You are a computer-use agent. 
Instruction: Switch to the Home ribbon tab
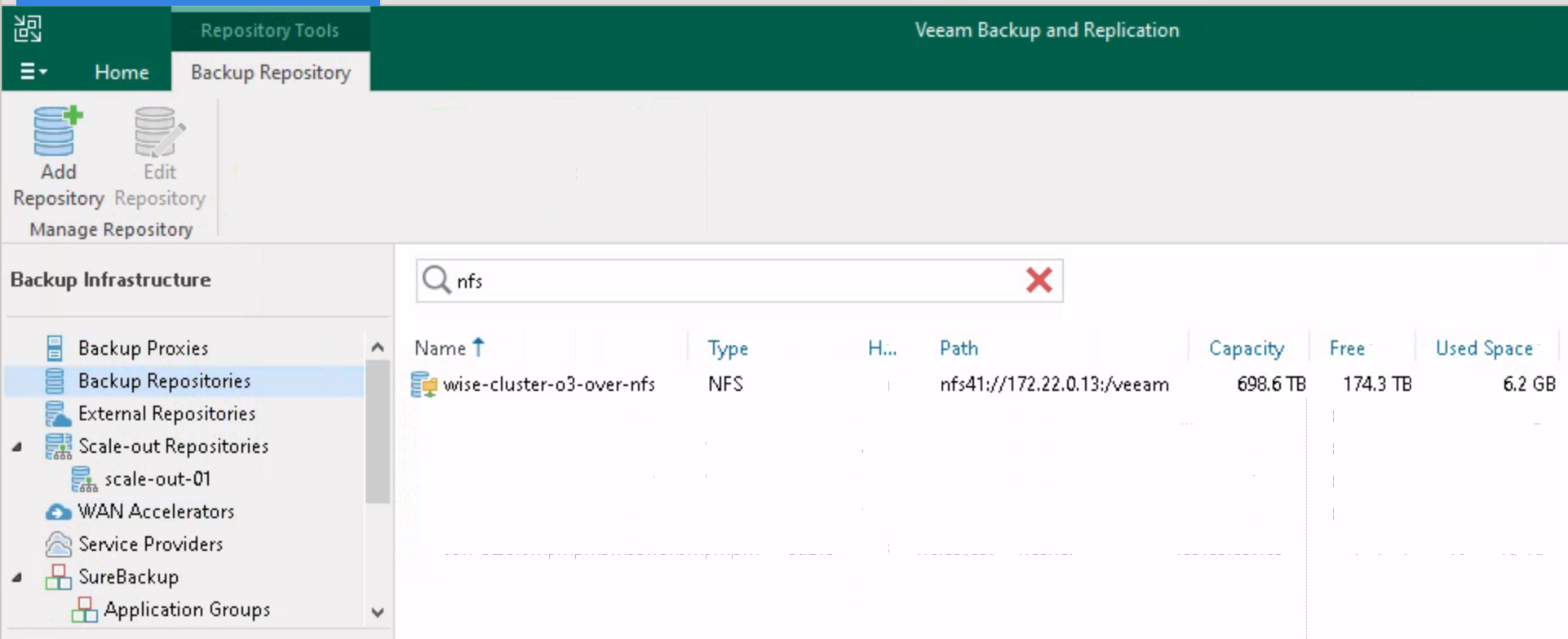pyautogui.click(x=122, y=72)
